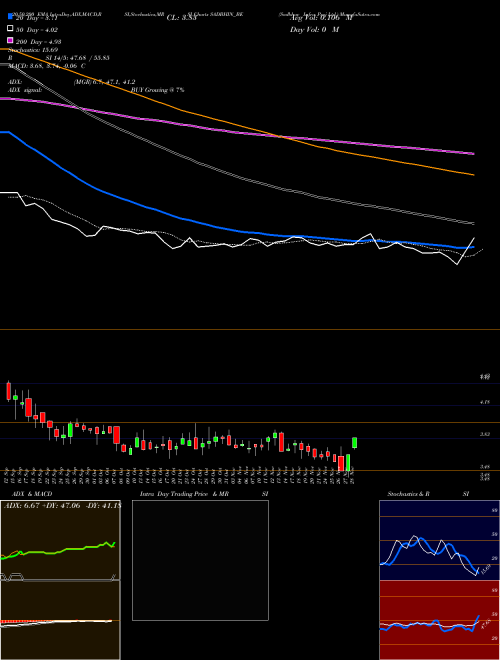Click the 'Day Vol: 0 M' text

[314, 30]
